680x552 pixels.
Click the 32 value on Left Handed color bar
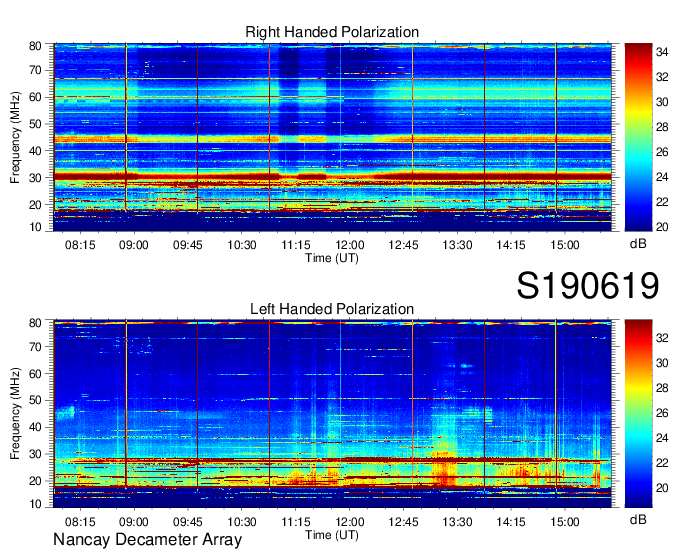pyautogui.click(x=662, y=338)
